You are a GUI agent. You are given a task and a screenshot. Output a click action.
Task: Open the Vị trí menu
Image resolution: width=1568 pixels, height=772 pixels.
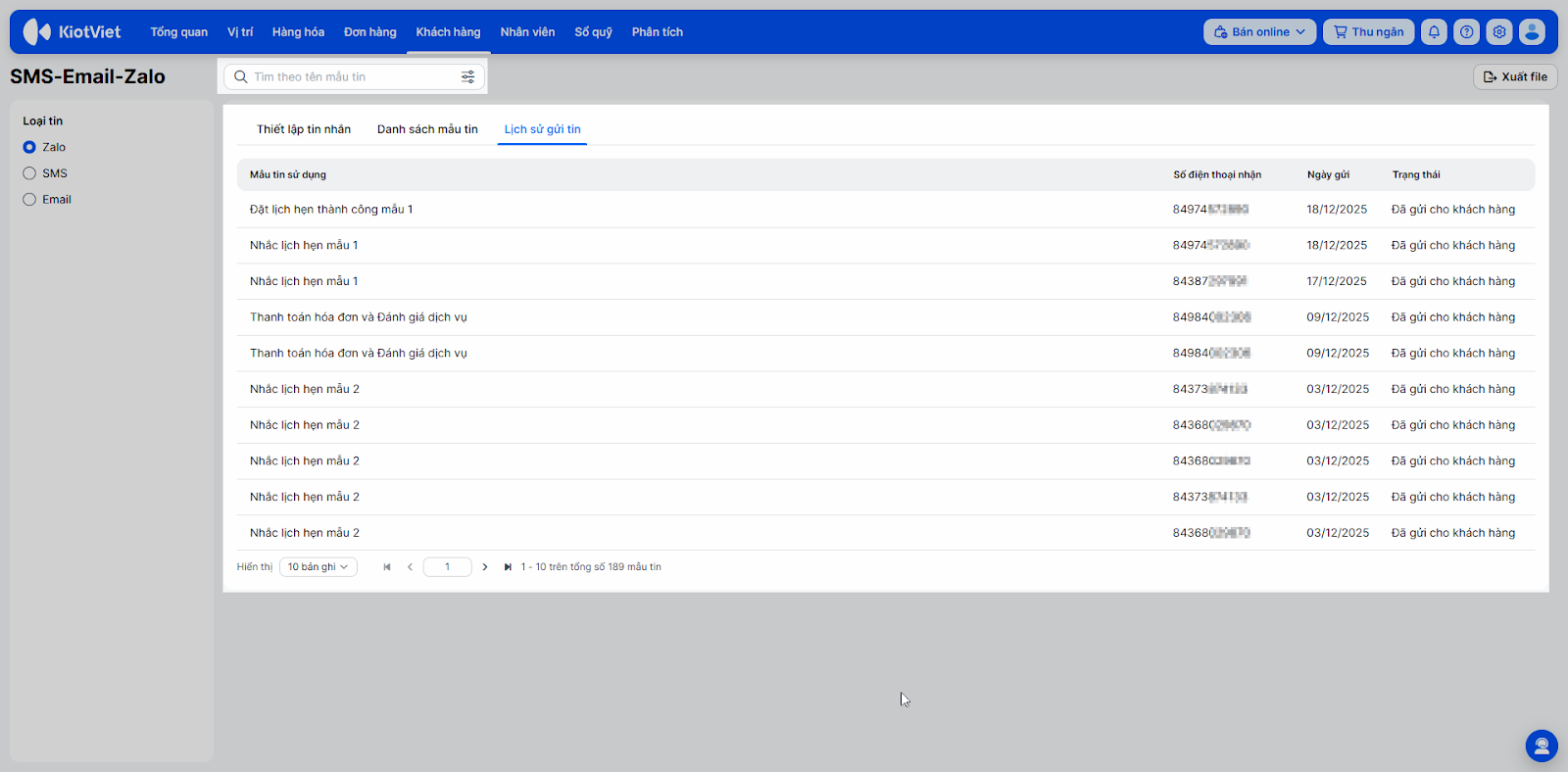point(240,32)
